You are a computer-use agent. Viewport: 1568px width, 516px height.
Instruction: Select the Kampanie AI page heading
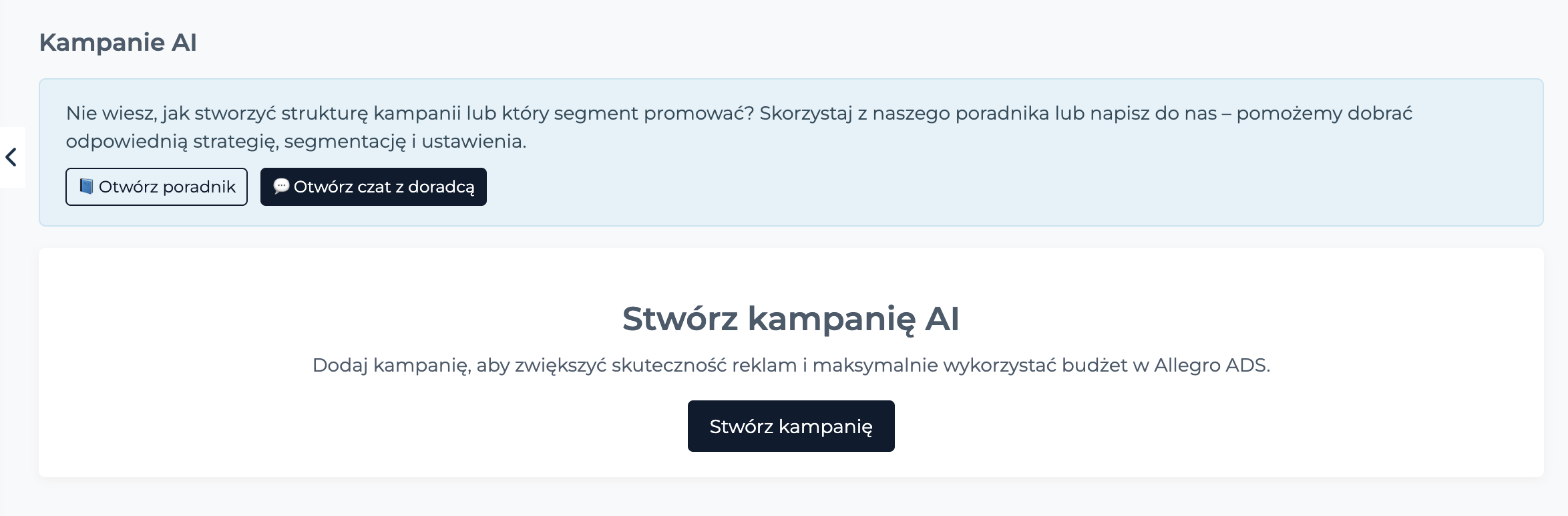[x=118, y=42]
